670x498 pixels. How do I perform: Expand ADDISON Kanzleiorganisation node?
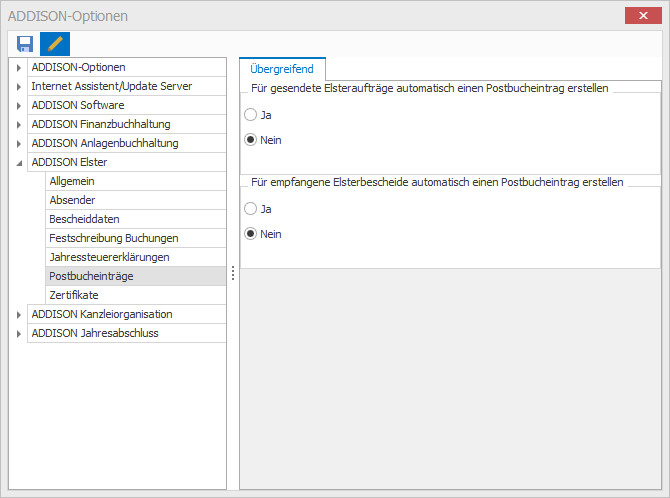click(x=18, y=315)
